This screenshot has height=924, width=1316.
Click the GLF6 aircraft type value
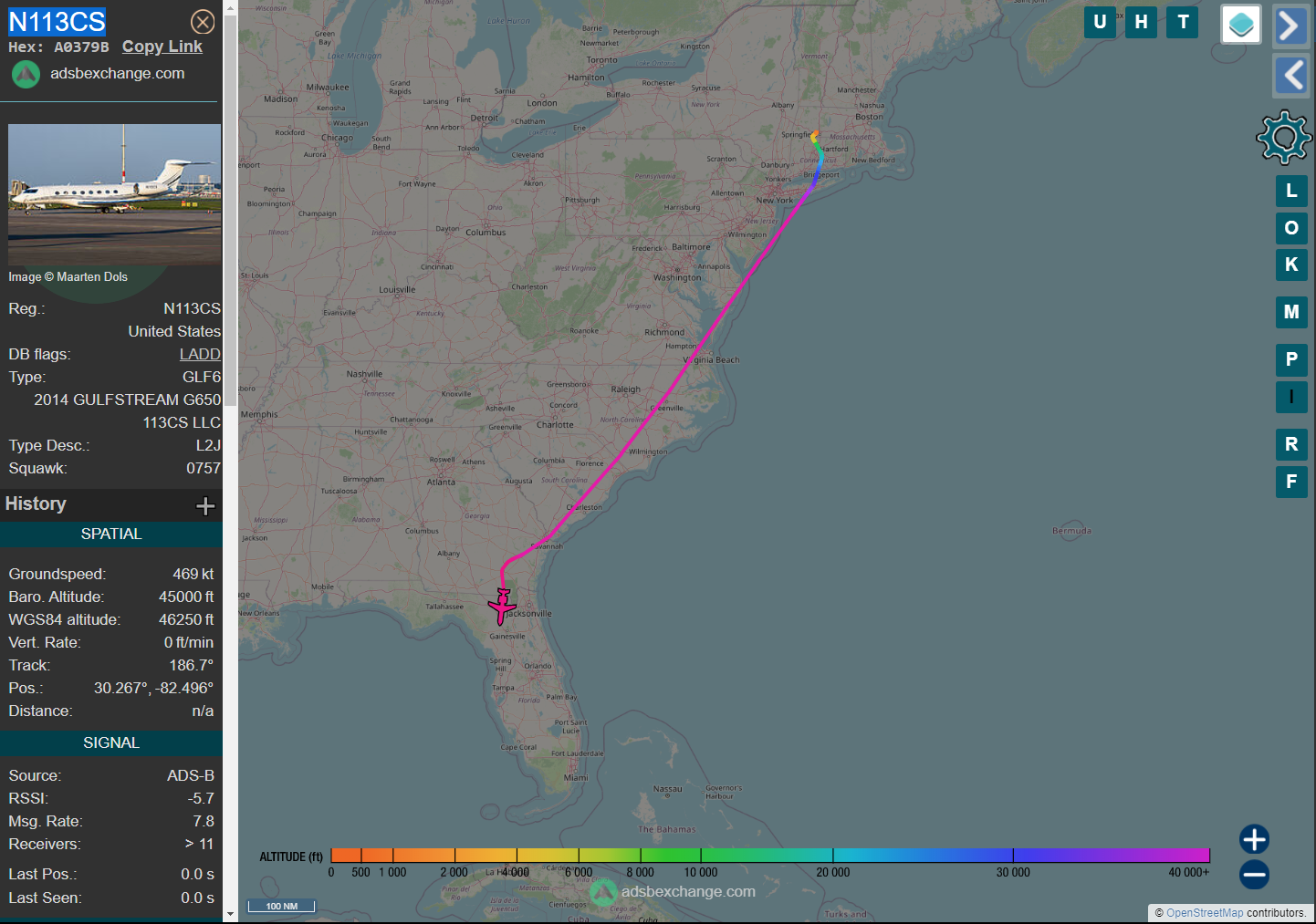[x=202, y=378]
